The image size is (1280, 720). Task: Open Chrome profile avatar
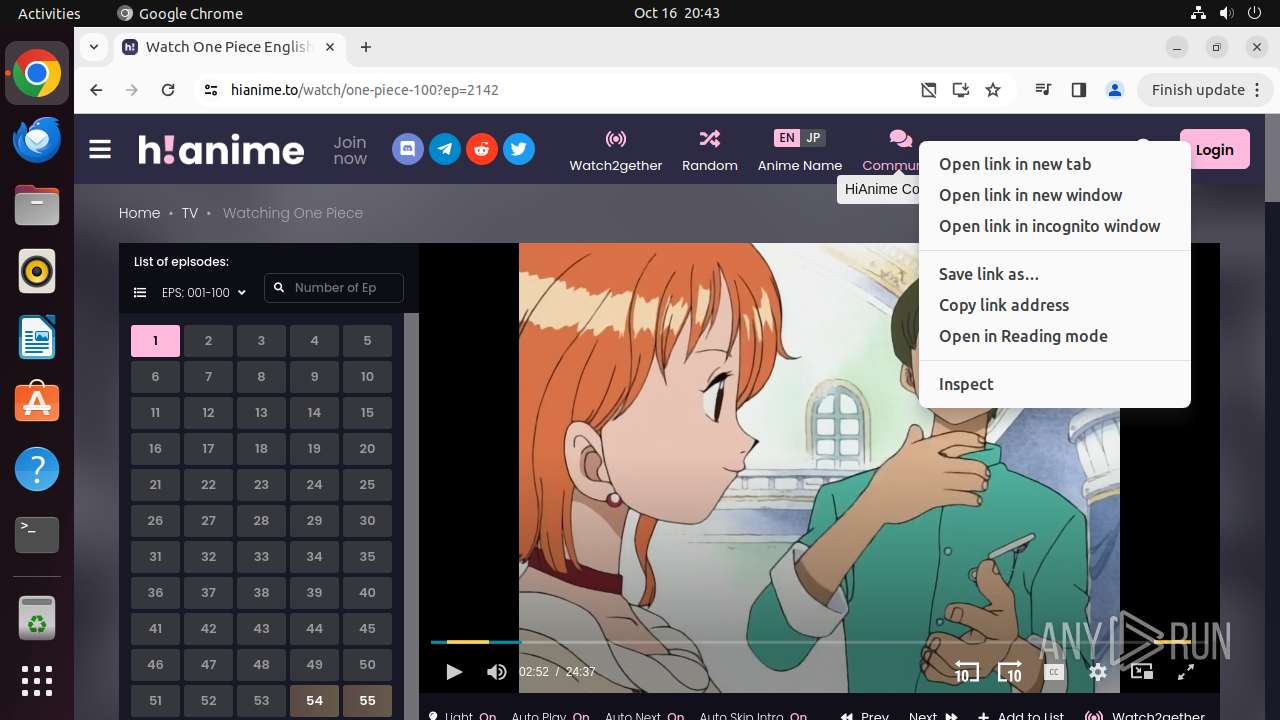click(1115, 90)
